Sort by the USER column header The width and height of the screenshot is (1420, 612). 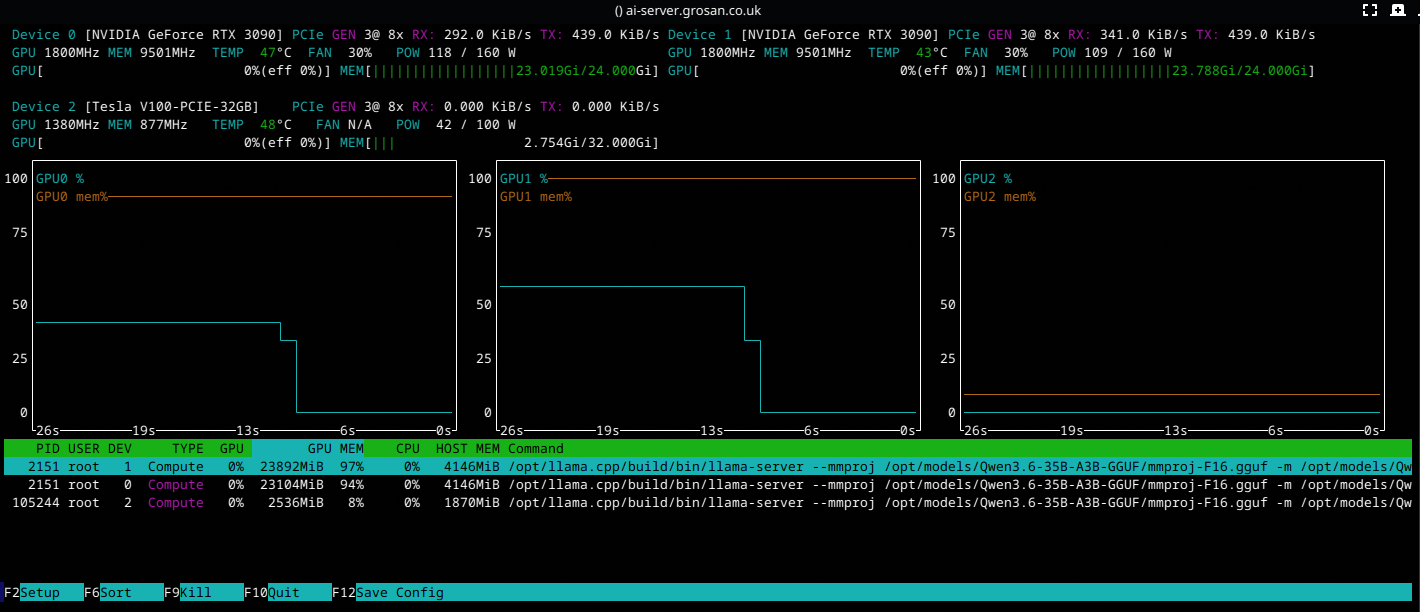pos(84,449)
